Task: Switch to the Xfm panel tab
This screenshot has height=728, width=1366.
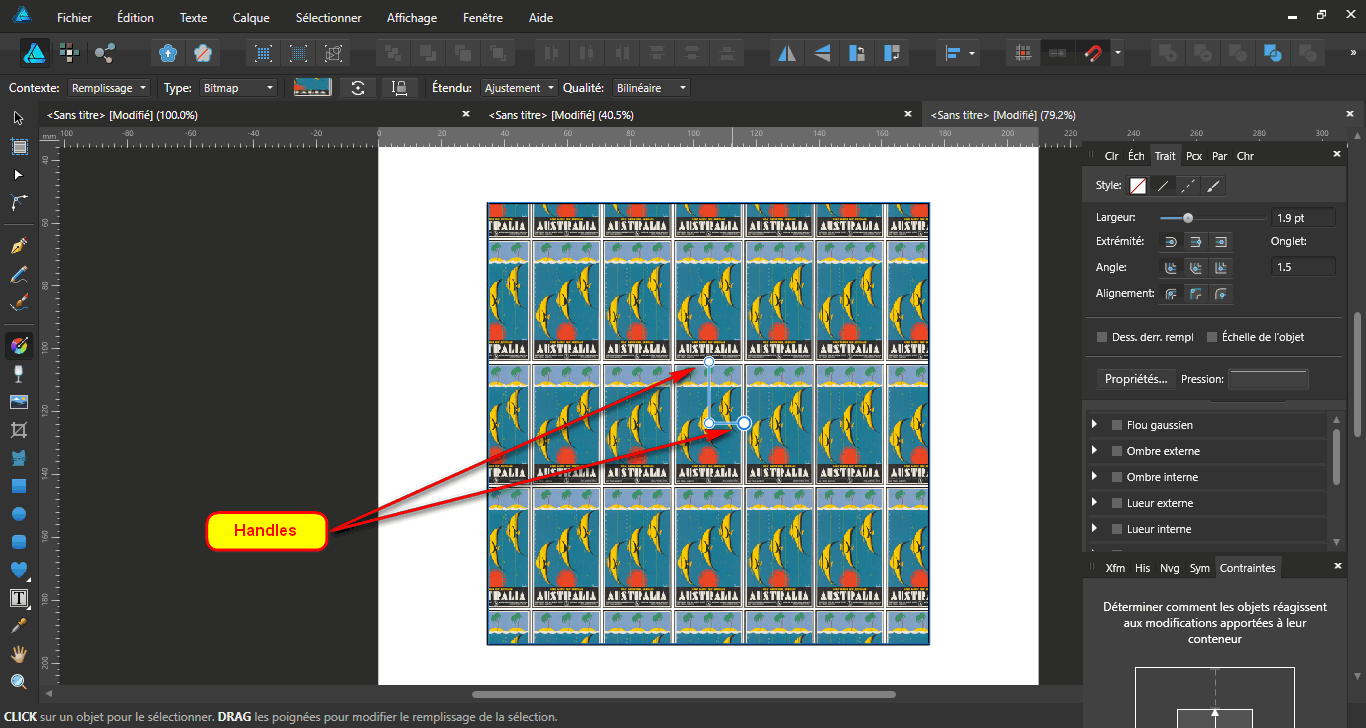Action: click(1115, 568)
